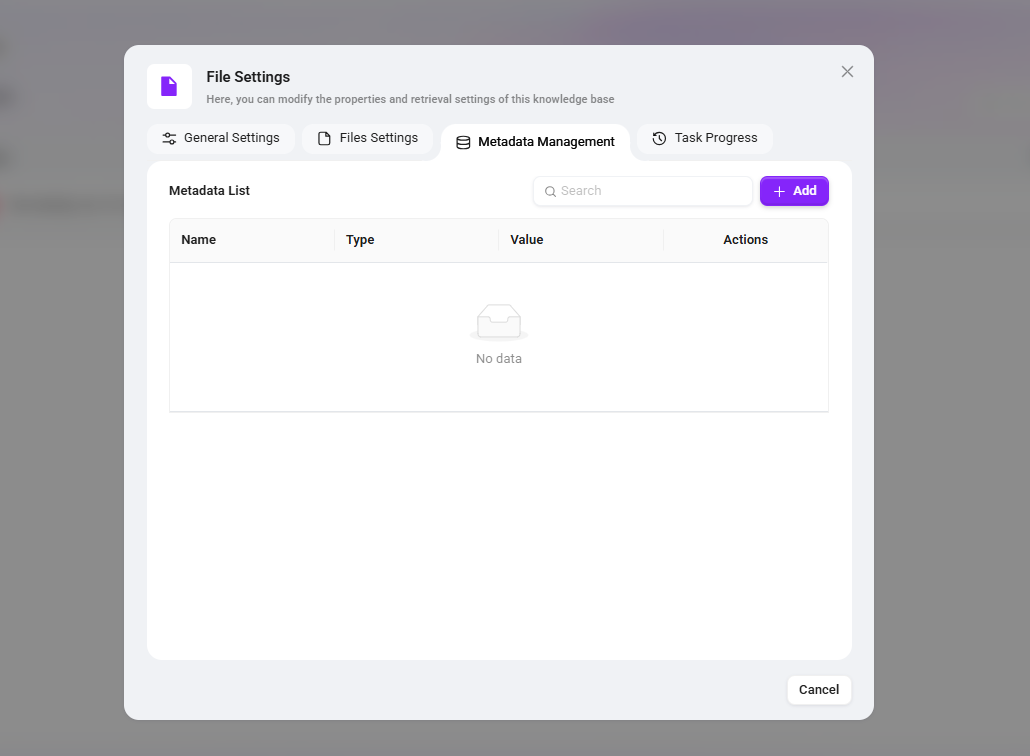Click the Actions column header

point(746,240)
